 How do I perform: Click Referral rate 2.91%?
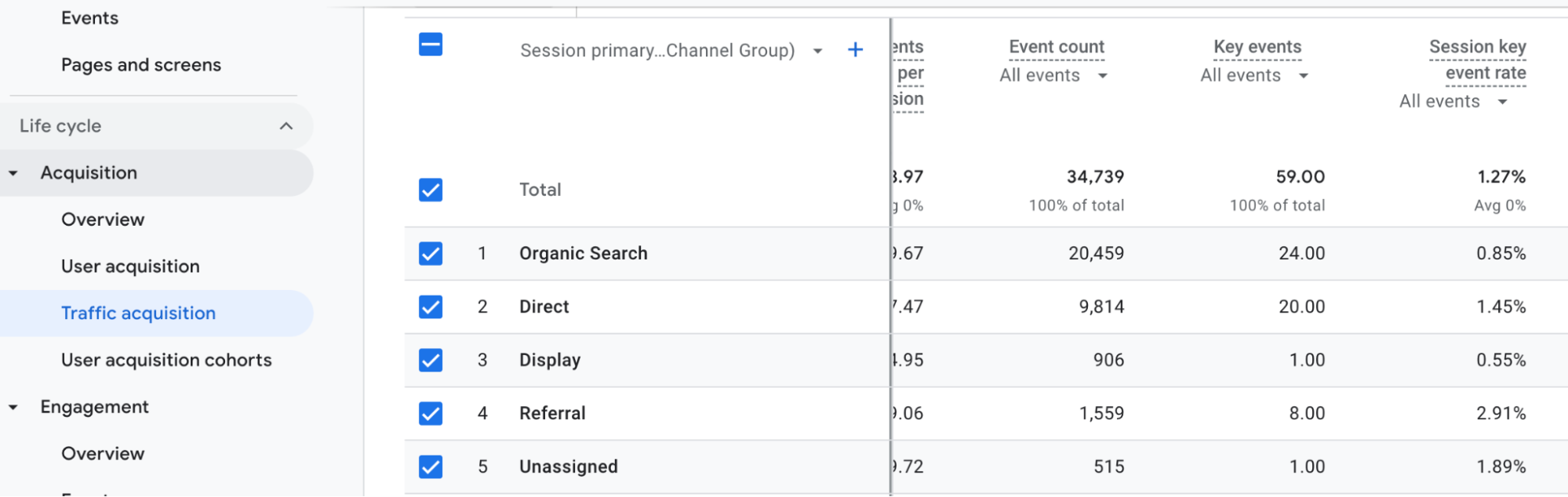1501,413
